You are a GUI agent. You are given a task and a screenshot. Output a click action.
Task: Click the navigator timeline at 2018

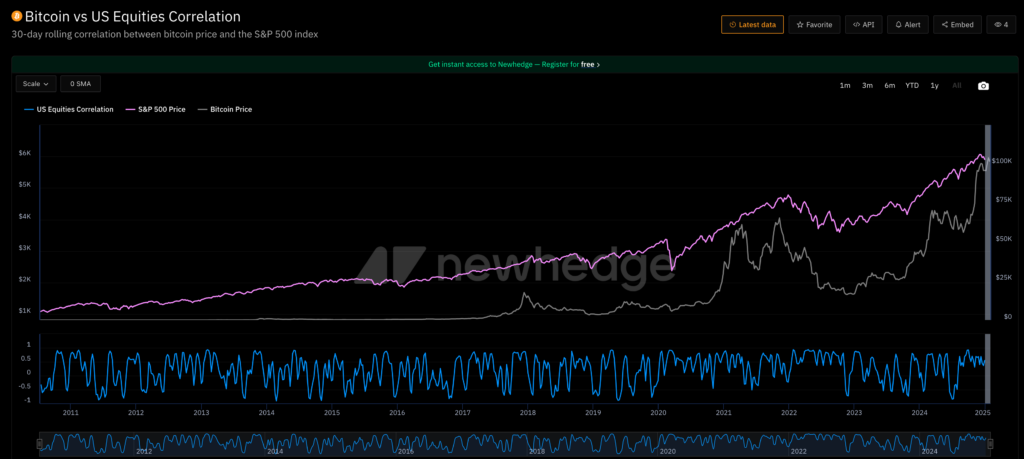[537, 451]
